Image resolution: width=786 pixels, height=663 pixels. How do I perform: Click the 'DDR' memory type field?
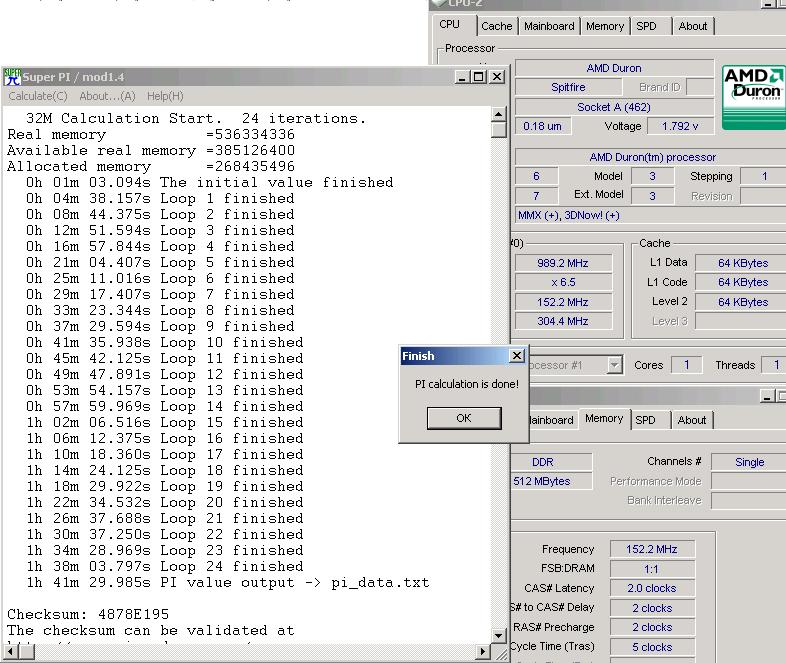(x=551, y=462)
